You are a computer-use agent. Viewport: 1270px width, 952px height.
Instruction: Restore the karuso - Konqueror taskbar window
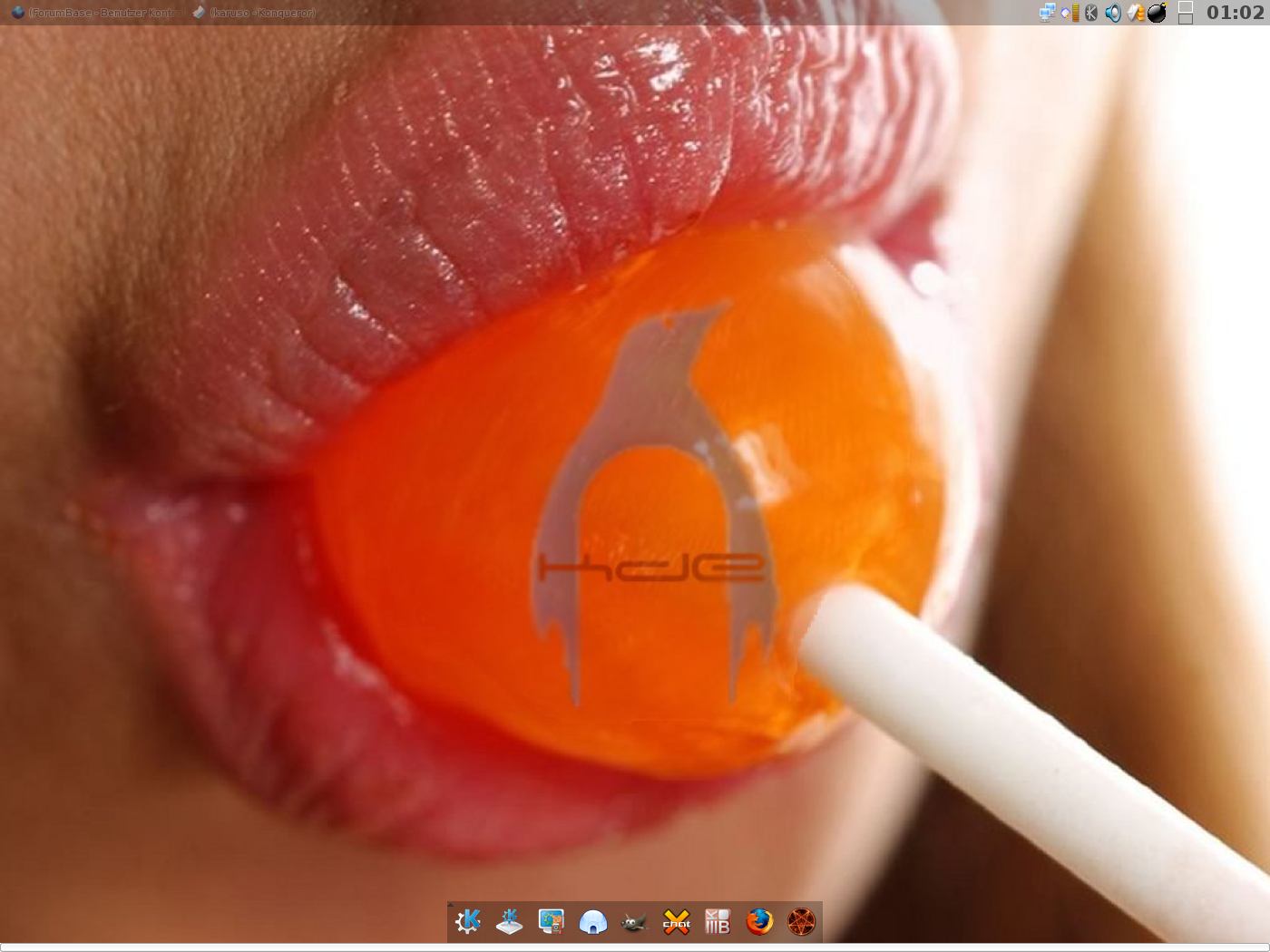[255, 13]
